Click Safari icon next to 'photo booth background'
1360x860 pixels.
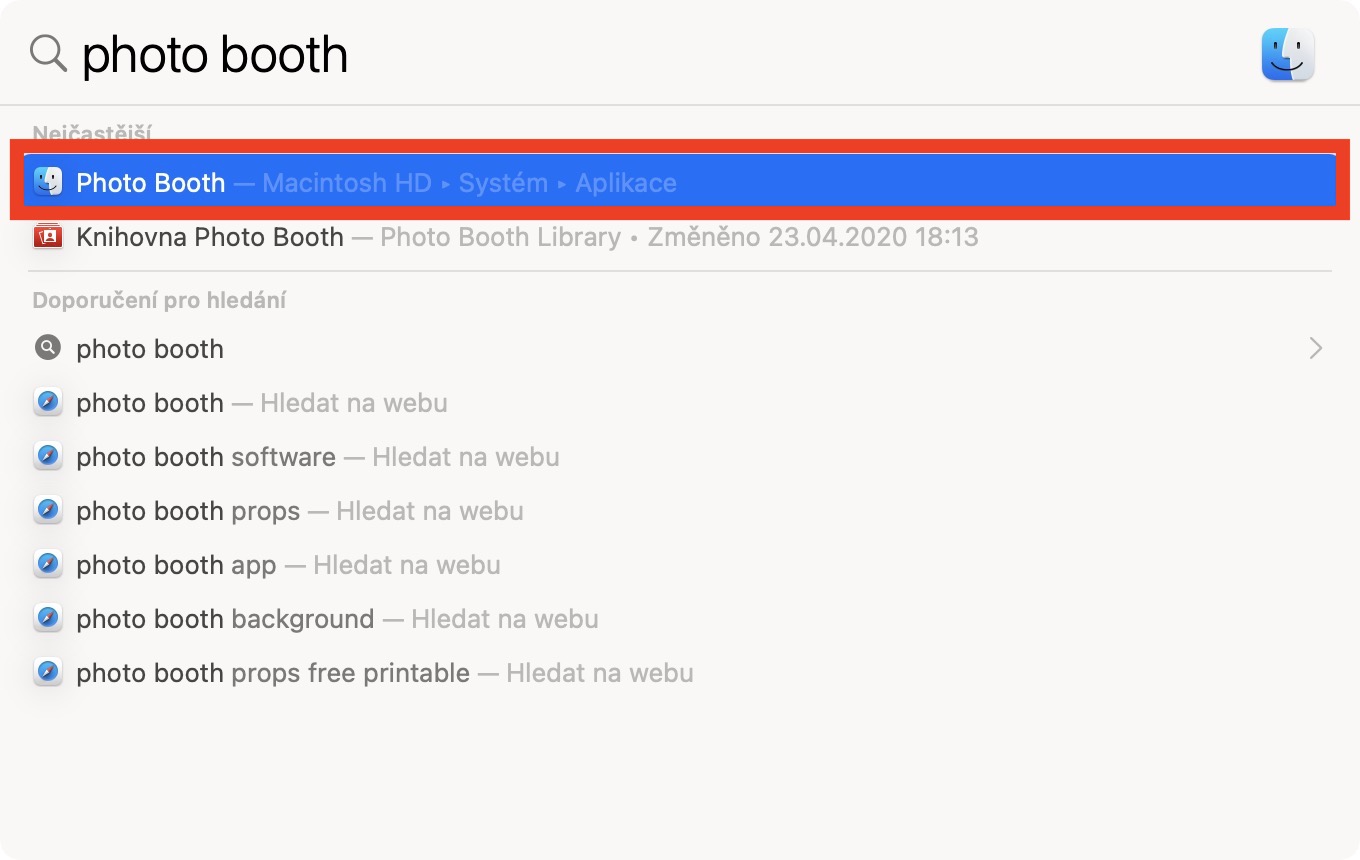(x=48, y=619)
